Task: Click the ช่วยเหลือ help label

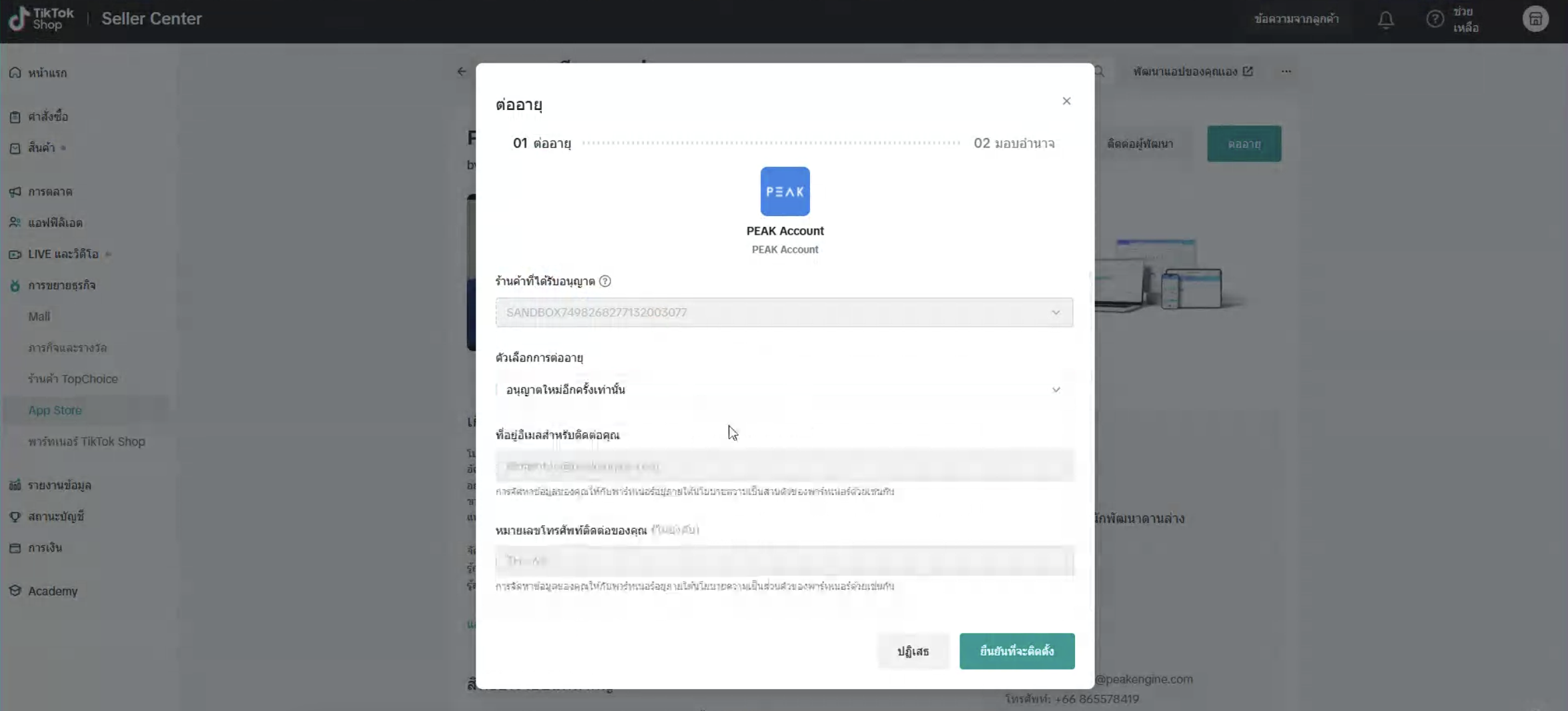Action: point(1465,19)
